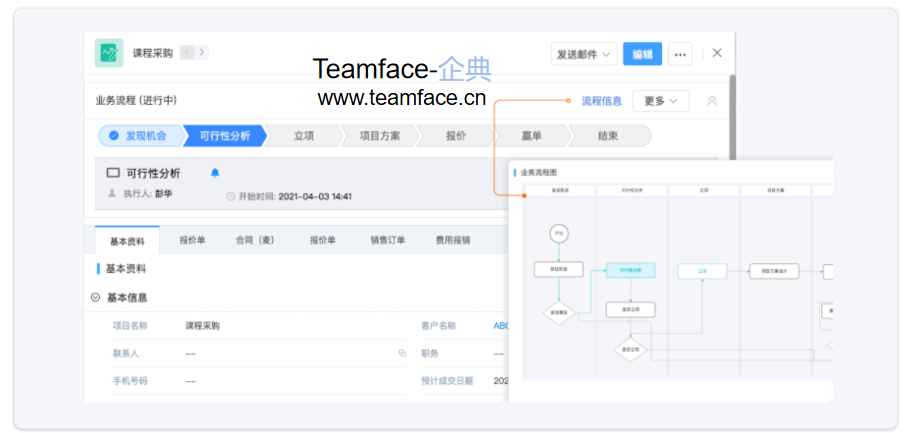This screenshot has width=922, height=433.
Task: Select the 可行性分析 stage
Action: coord(225,136)
